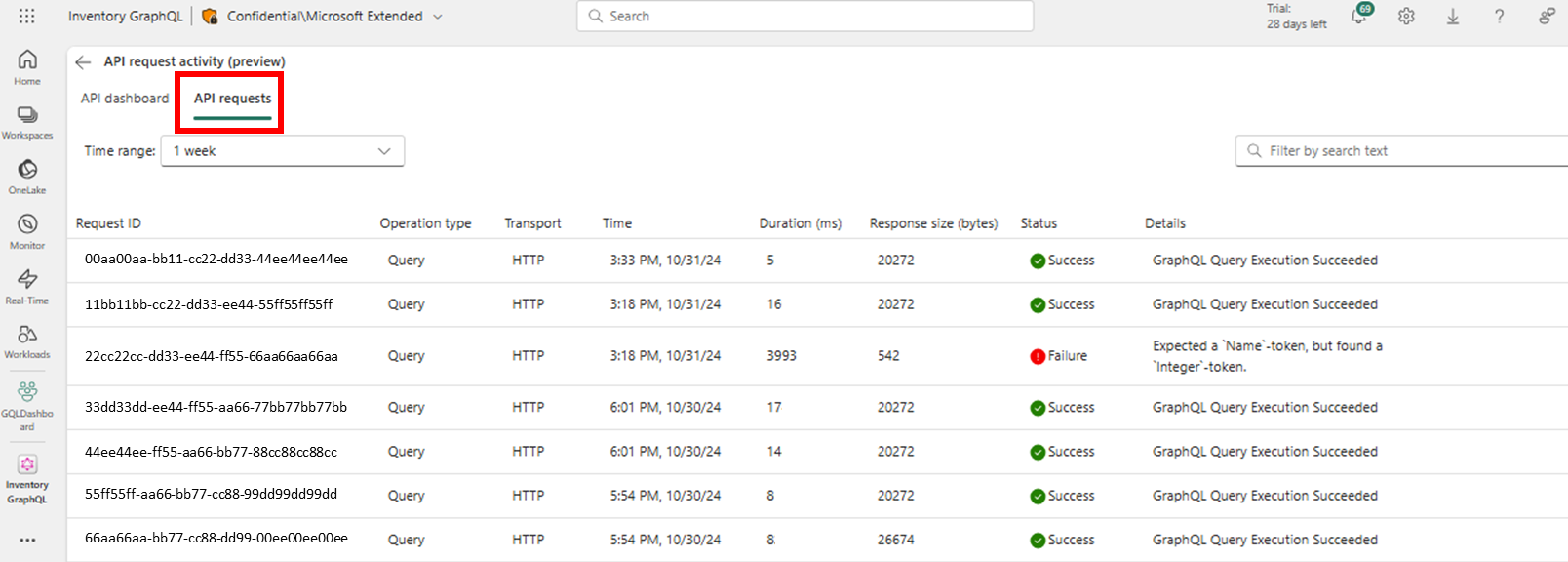The width and height of the screenshot is (1568, 562).
Task: Sort by Time column header
Action: pos(617,223)
